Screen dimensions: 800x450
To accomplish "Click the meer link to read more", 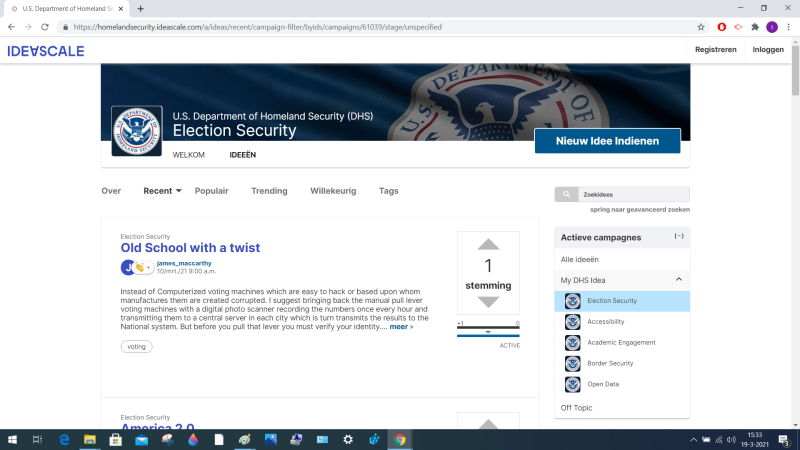I will coord(398,327).
